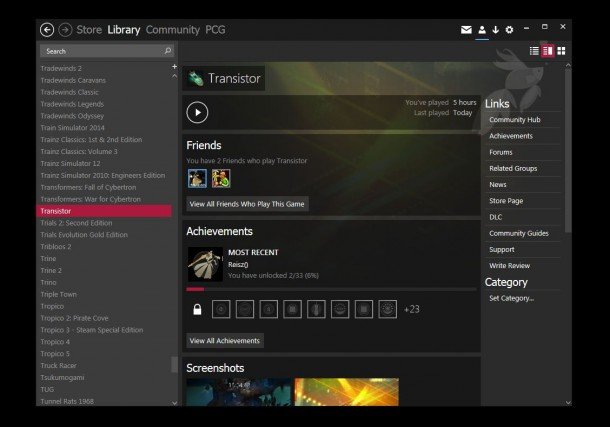Open the first screenshot thumbnail
The image size is (610, 427).
point(238,392)
